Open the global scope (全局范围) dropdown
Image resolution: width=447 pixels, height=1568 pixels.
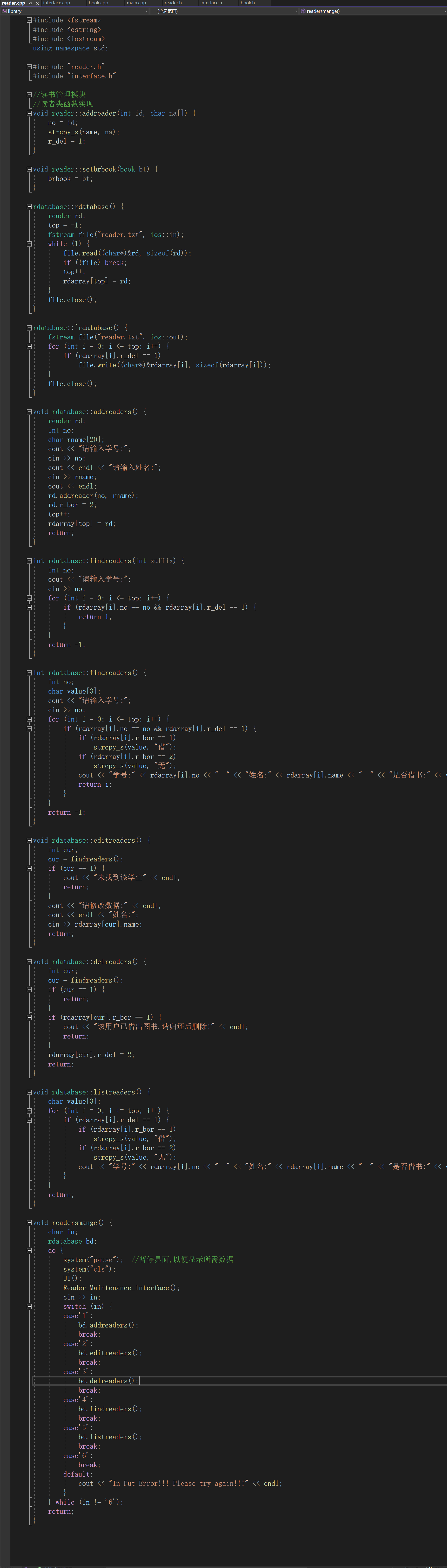[225, 11]
